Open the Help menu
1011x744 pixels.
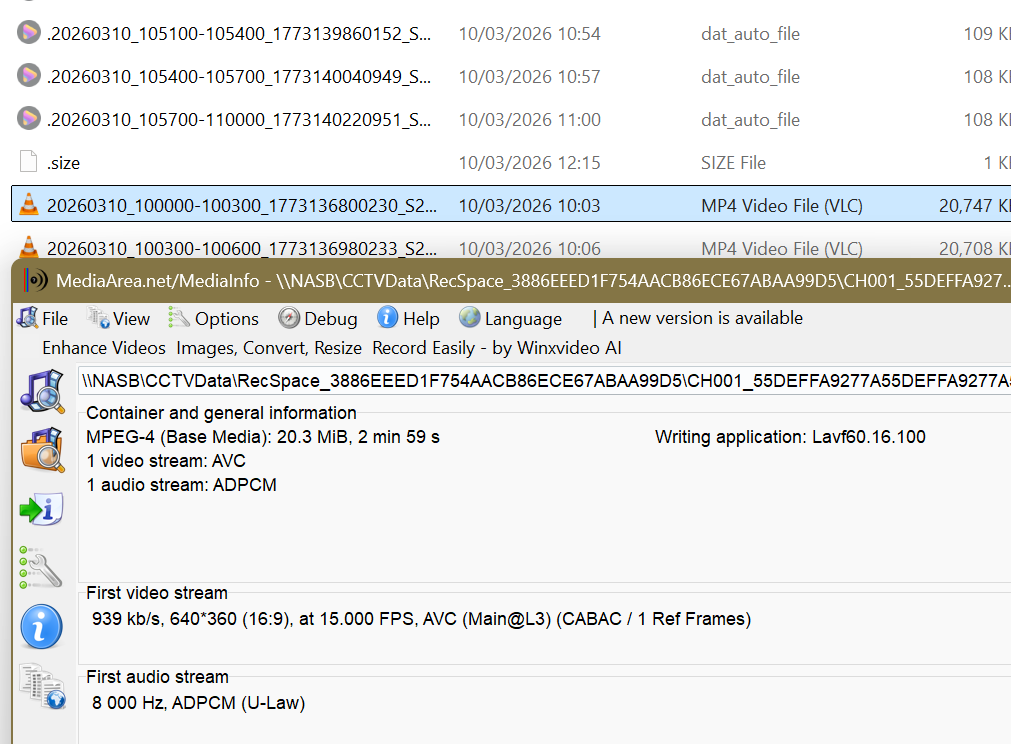click(409, 319)
